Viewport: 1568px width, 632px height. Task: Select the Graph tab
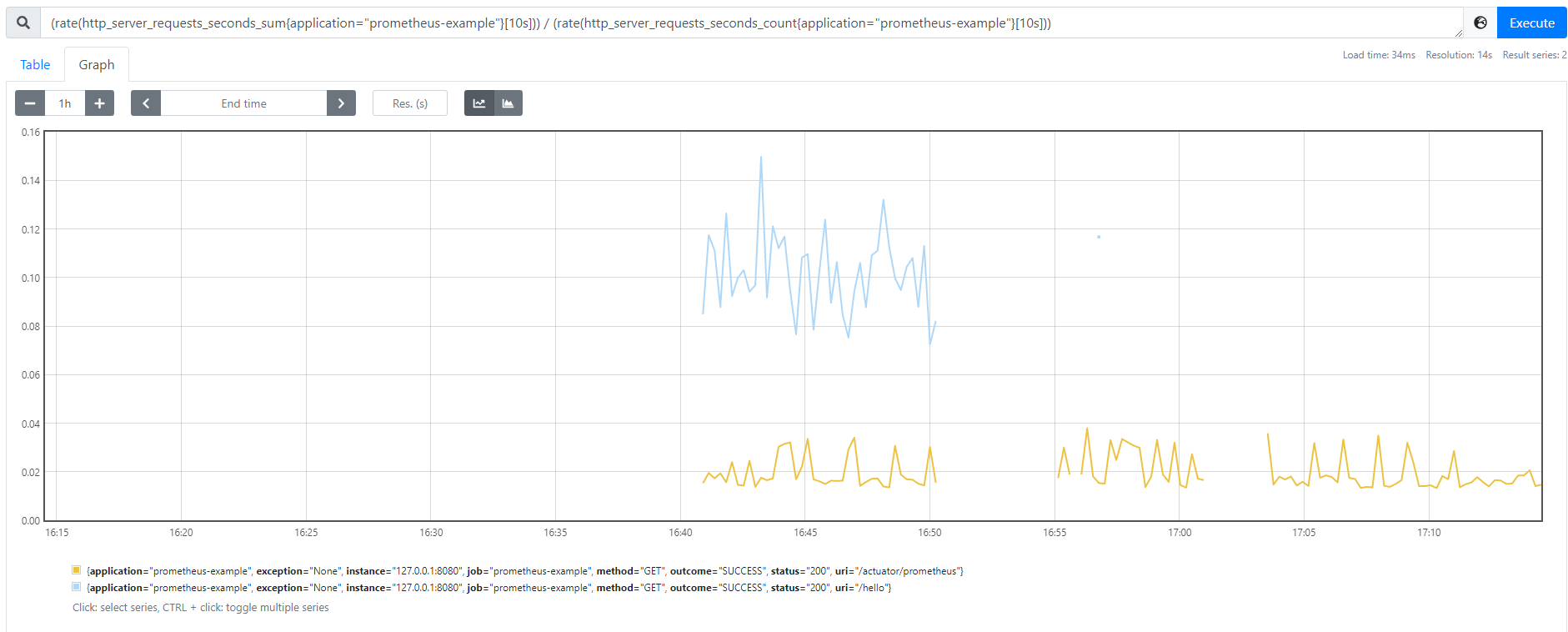(x=97, y=64)
